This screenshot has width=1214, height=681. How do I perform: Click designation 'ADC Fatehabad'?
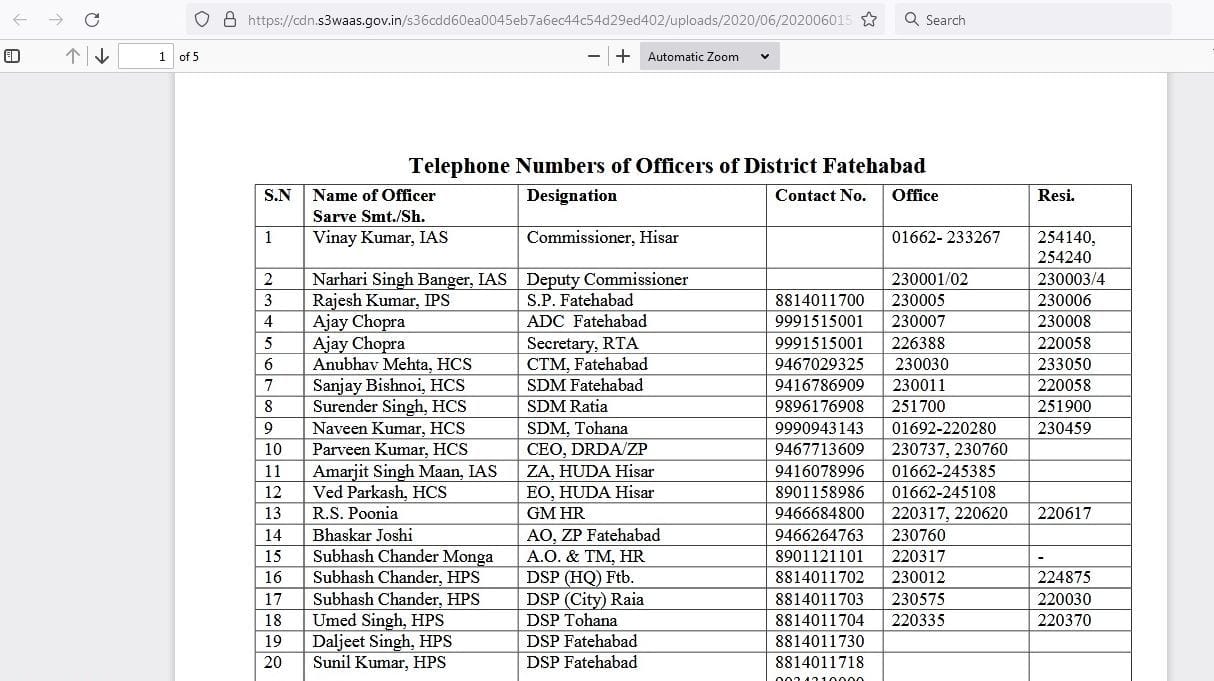click(587, 321)
